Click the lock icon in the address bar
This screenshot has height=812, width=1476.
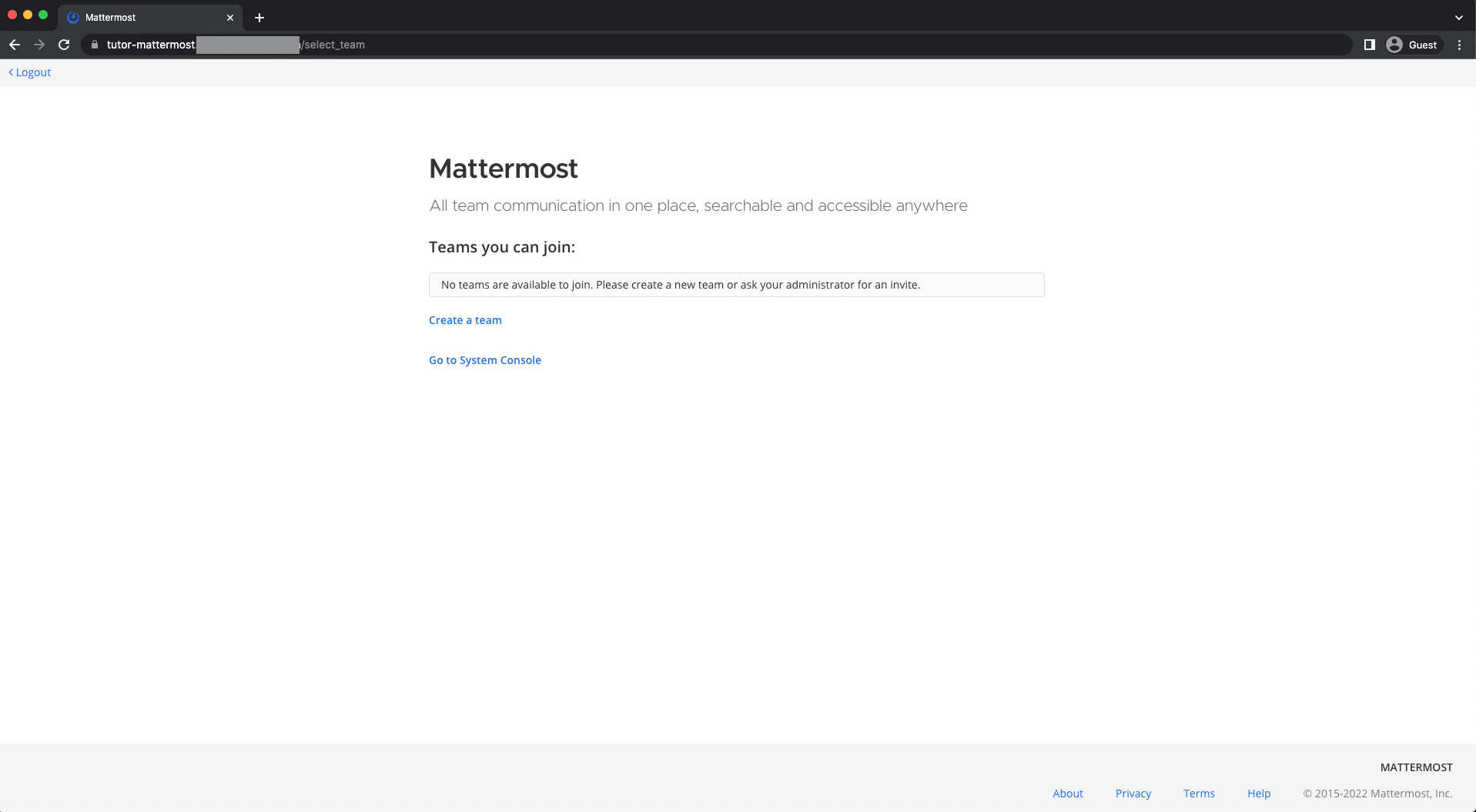pos(95,45)
